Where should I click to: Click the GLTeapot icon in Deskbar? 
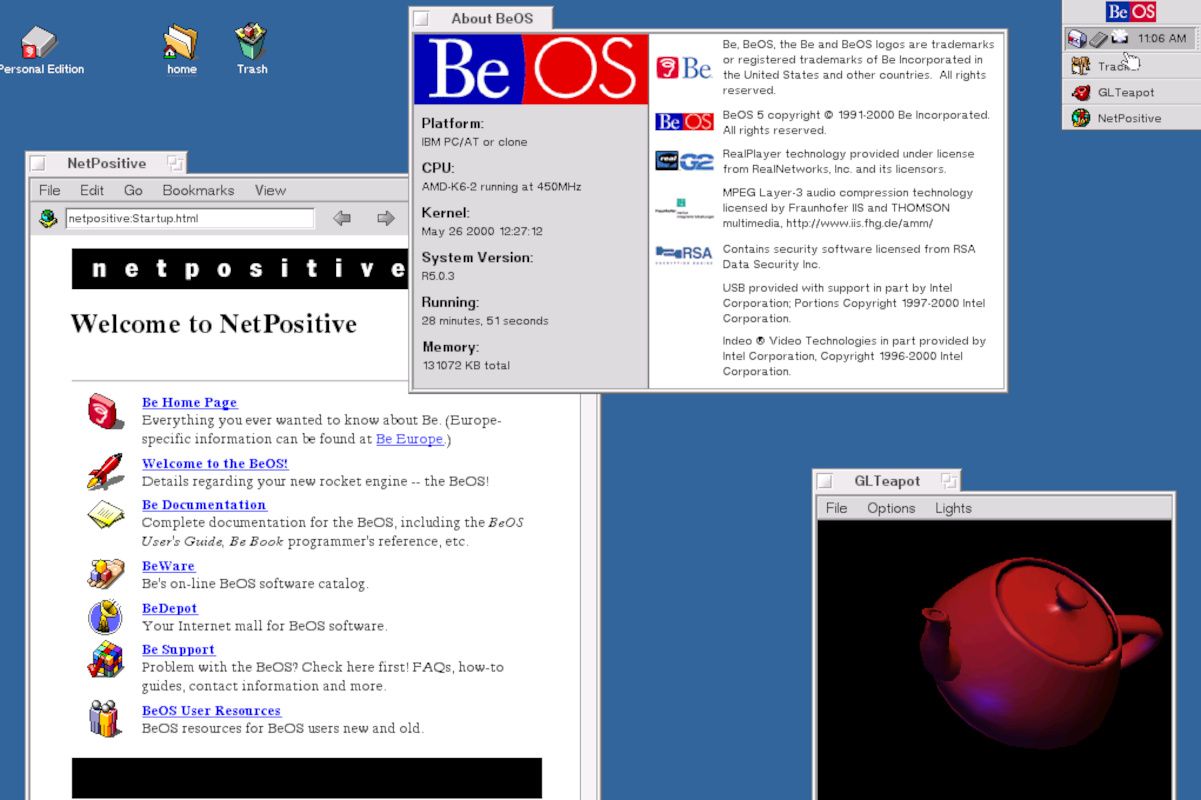pyautogui.click(x=1081, y=92)
